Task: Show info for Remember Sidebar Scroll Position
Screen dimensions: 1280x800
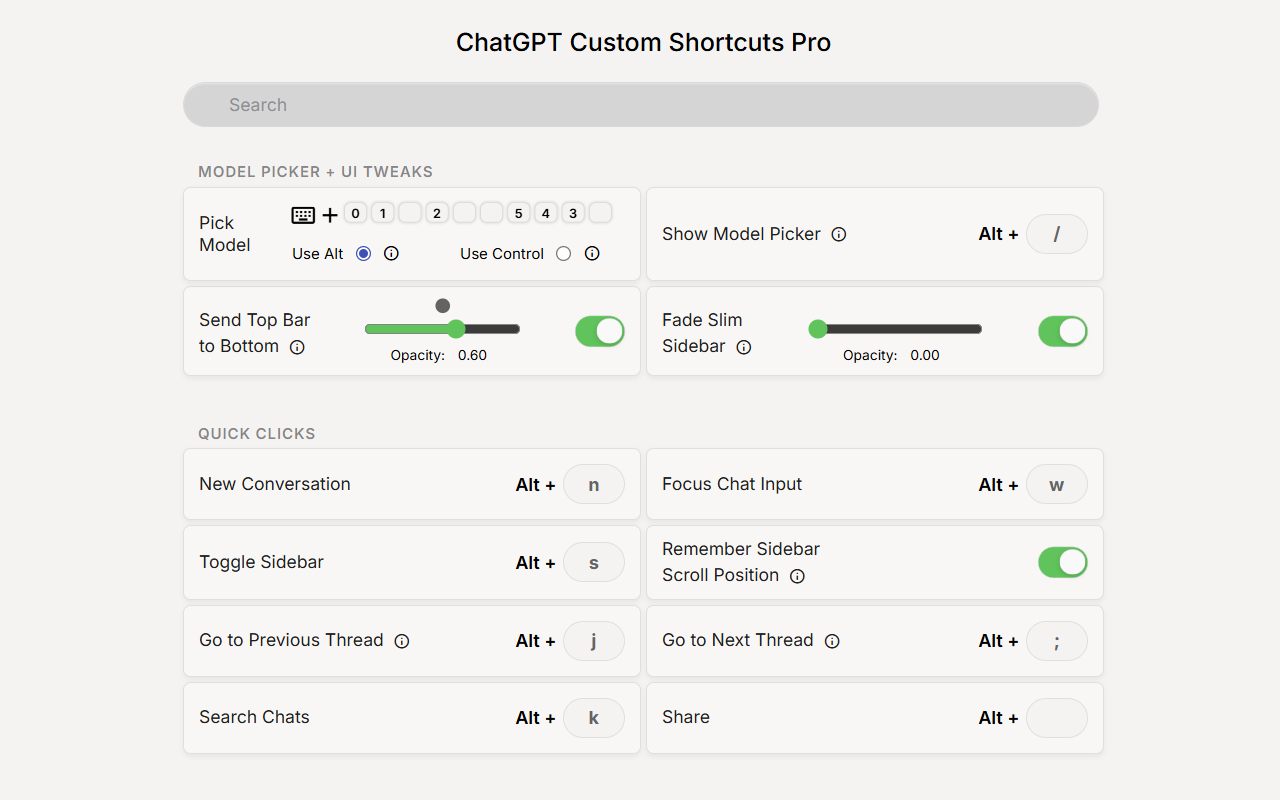Action: coord(797,576)
